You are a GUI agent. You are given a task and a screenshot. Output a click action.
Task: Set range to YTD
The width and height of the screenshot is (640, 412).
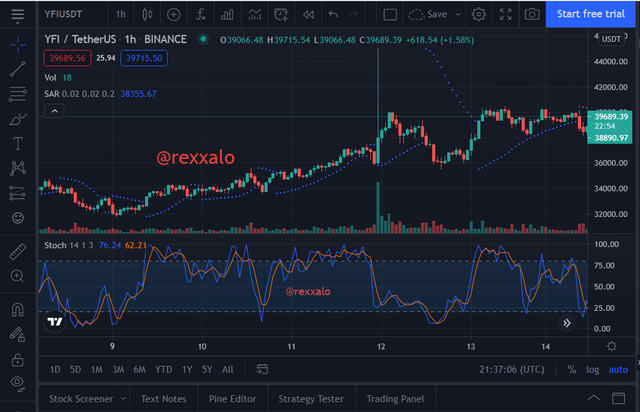pyautogui.click(x=163, y=370)
